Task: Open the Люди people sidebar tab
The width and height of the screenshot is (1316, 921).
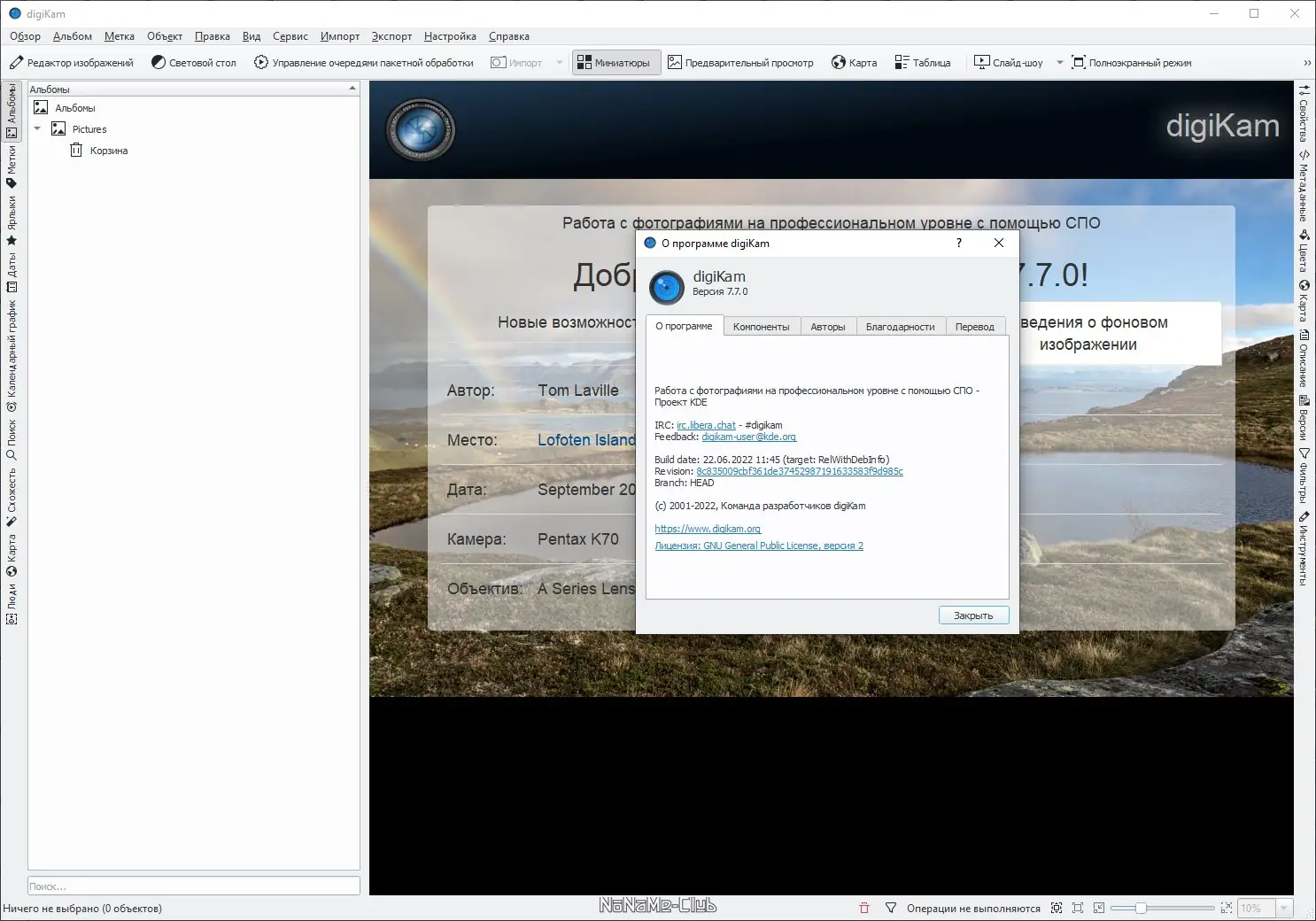Action: pos(12,604)
